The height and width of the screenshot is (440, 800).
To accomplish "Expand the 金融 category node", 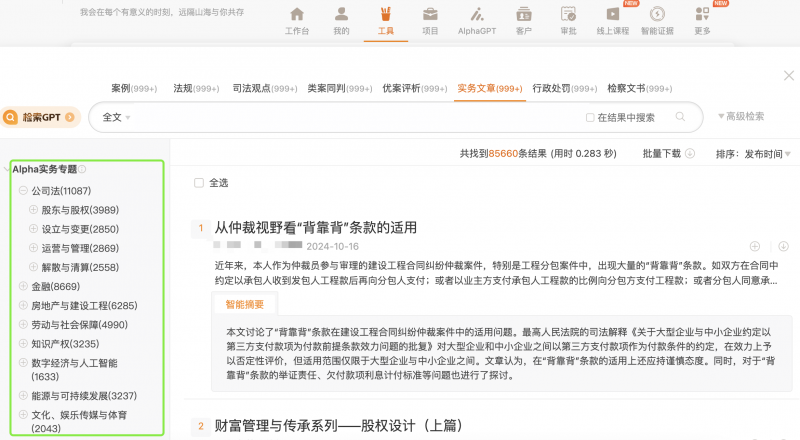I will click(23, 286).
